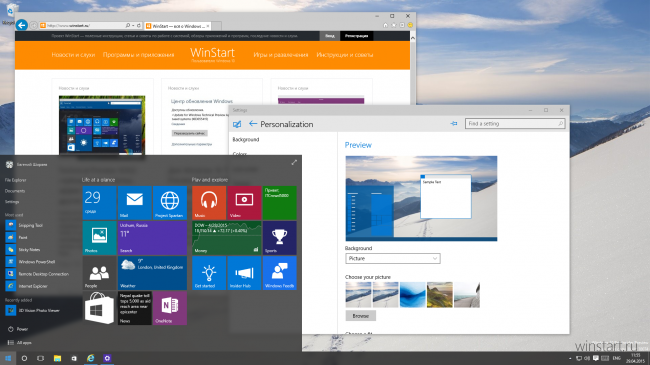Launch Windows PowerShell from Most used
Image resolution: width=650 pixels, height=365 pixels.
pos(30,262)
